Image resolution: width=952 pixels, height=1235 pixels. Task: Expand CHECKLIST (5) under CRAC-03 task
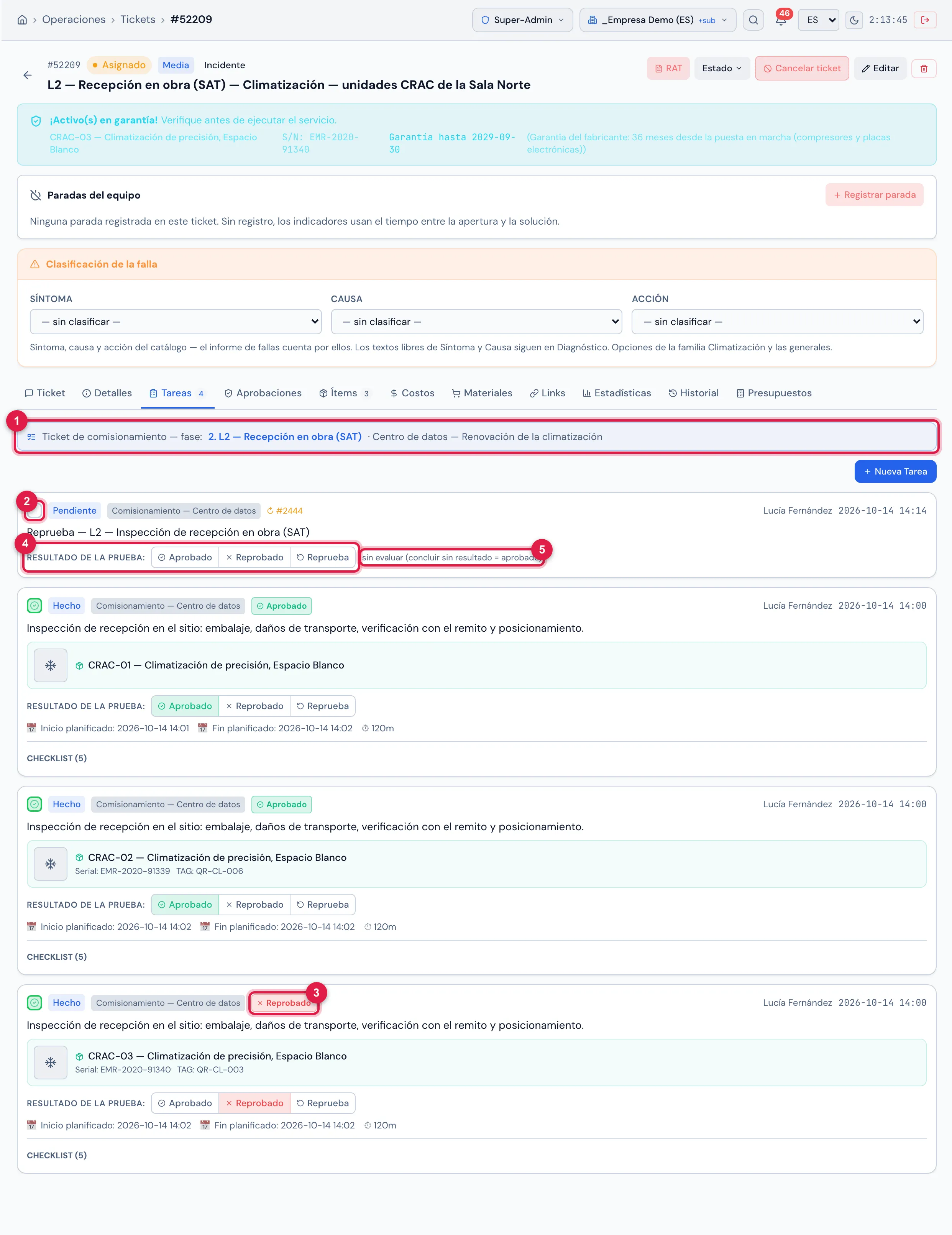tap(57, 1155)
